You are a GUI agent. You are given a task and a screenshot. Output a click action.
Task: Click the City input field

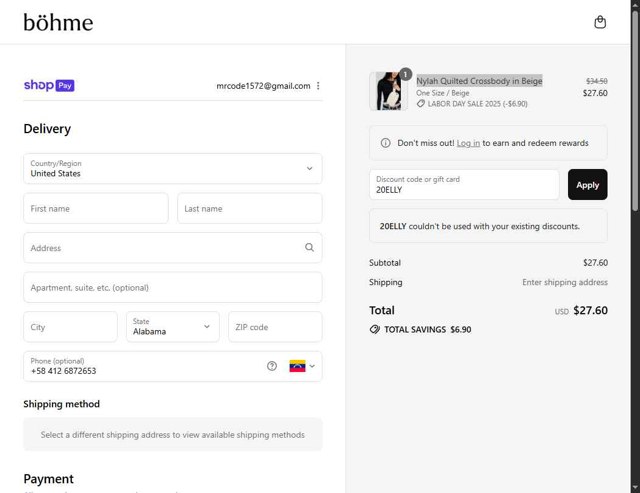click(x=70, y=327)
